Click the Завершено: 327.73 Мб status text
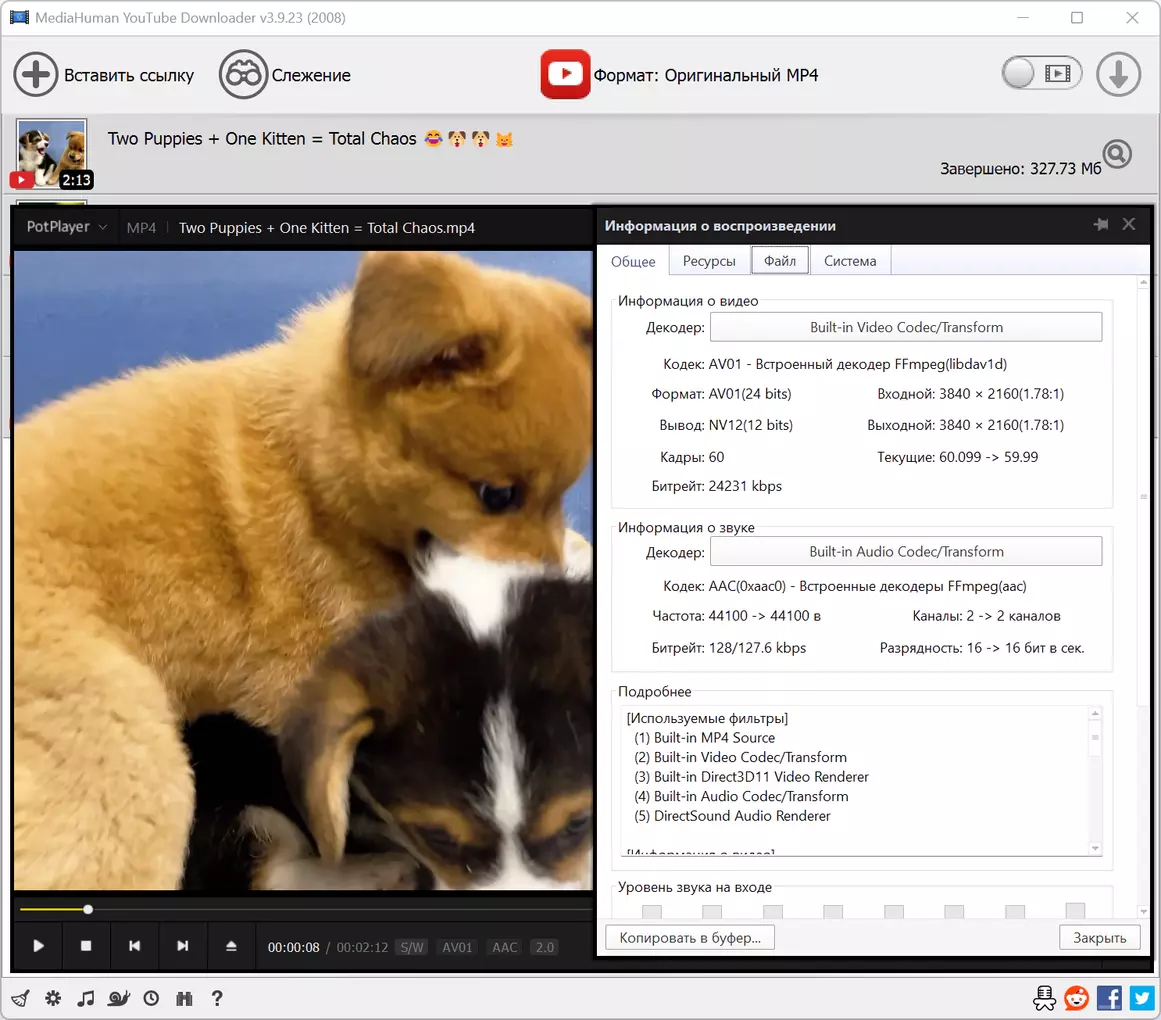The width and height of the screenshot is (1161, 1020). coord(1020,169)
